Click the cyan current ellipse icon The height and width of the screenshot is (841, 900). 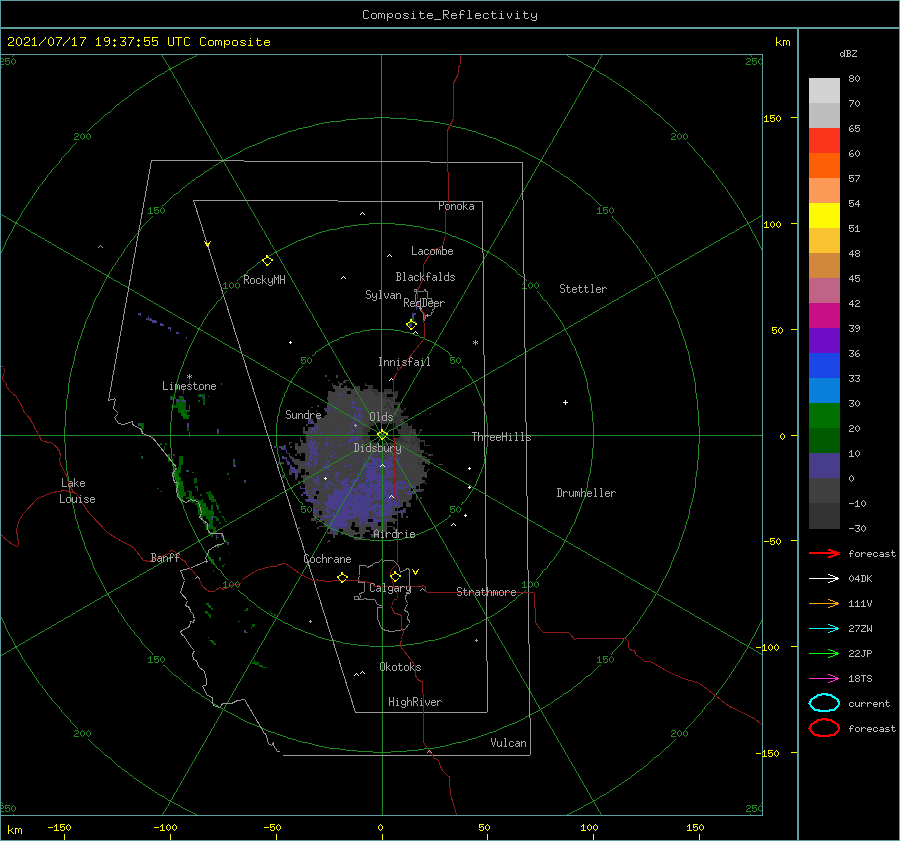[824, 703]
